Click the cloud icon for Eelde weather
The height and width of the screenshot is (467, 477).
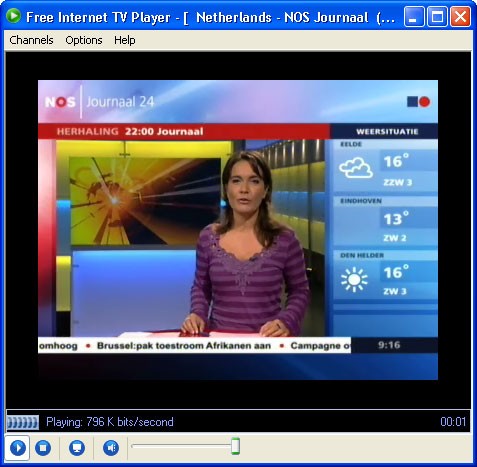(356, 168)
